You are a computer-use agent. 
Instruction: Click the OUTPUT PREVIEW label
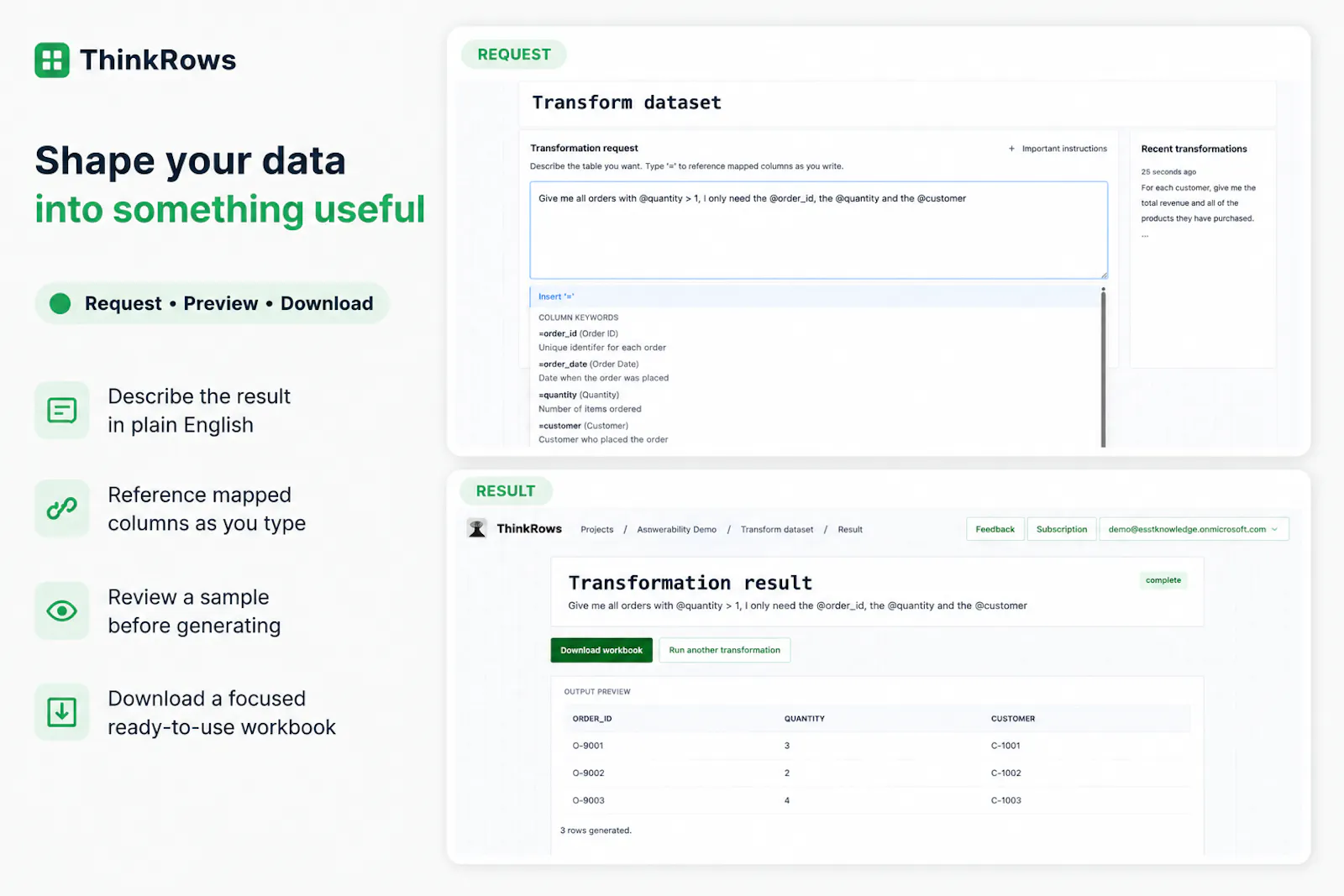point(597,692)
